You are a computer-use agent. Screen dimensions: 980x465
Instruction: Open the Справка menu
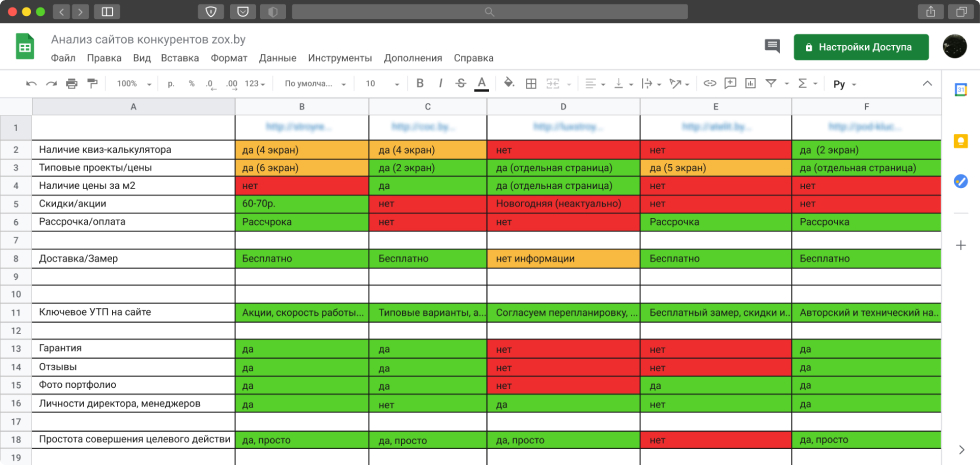click(x=473, y=58)
